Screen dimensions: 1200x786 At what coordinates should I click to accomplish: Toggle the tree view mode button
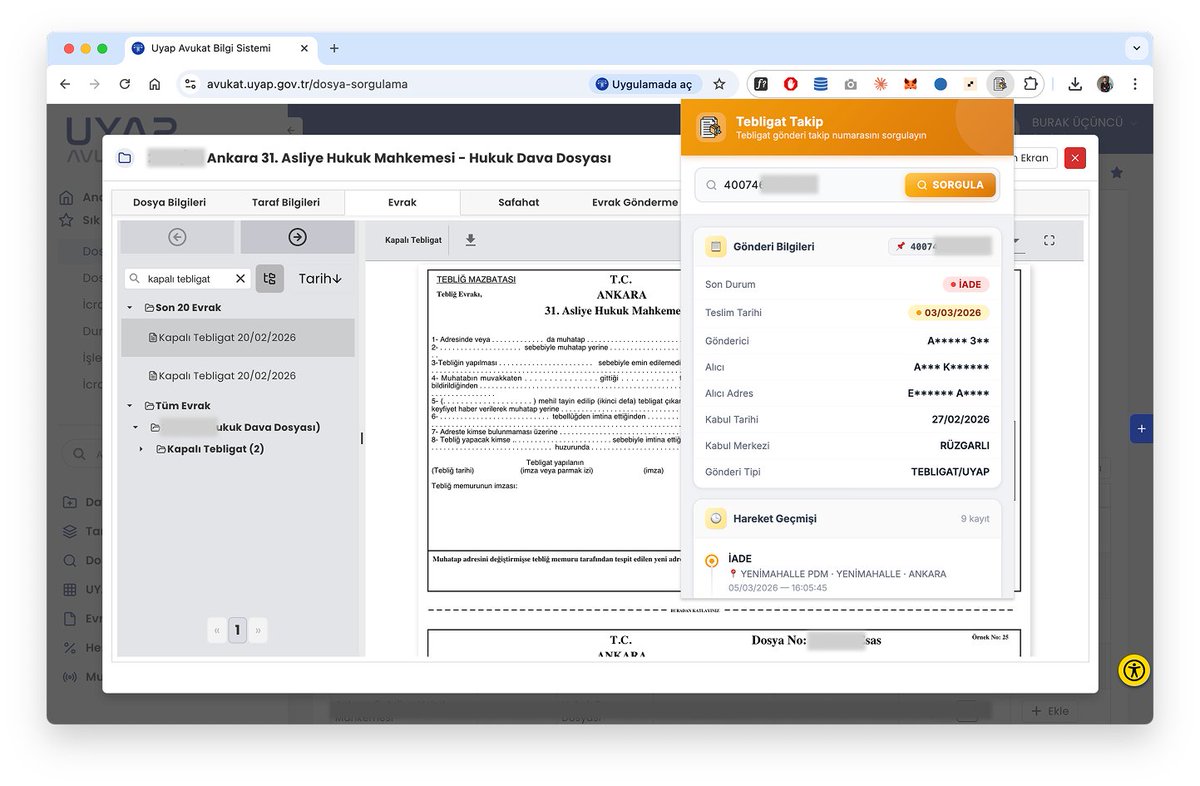(x=270, y=279)
